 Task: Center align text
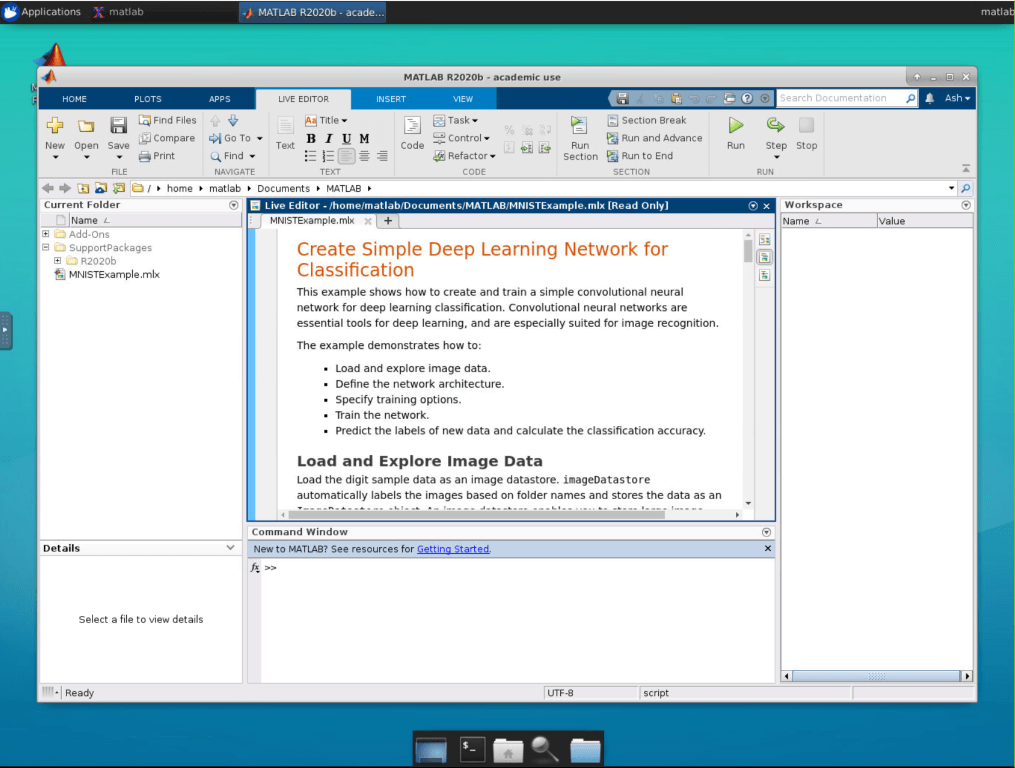tap(364, 156)
